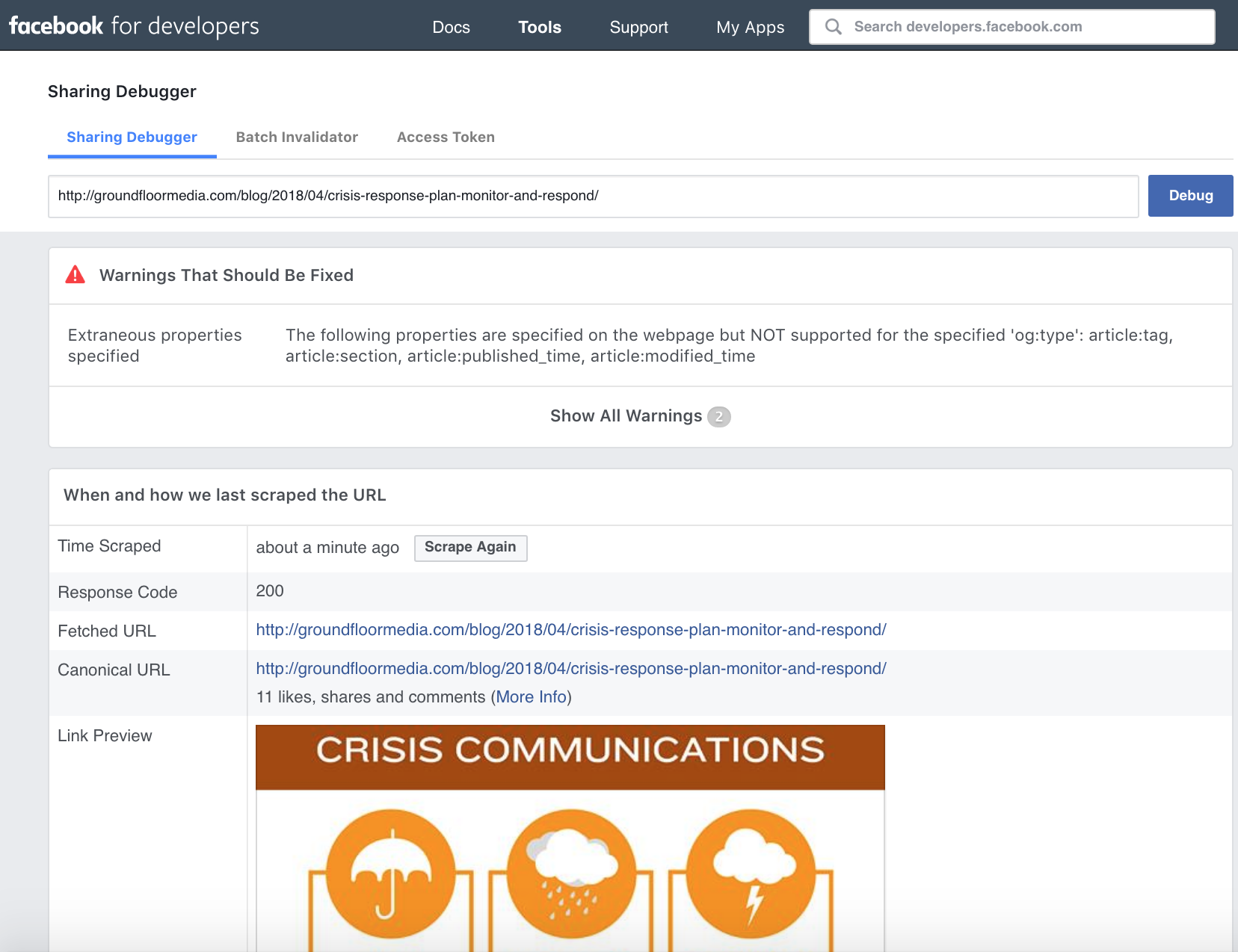
Task: Switch to the Batch Invalidator tab
Action: (x=297, y=137)
